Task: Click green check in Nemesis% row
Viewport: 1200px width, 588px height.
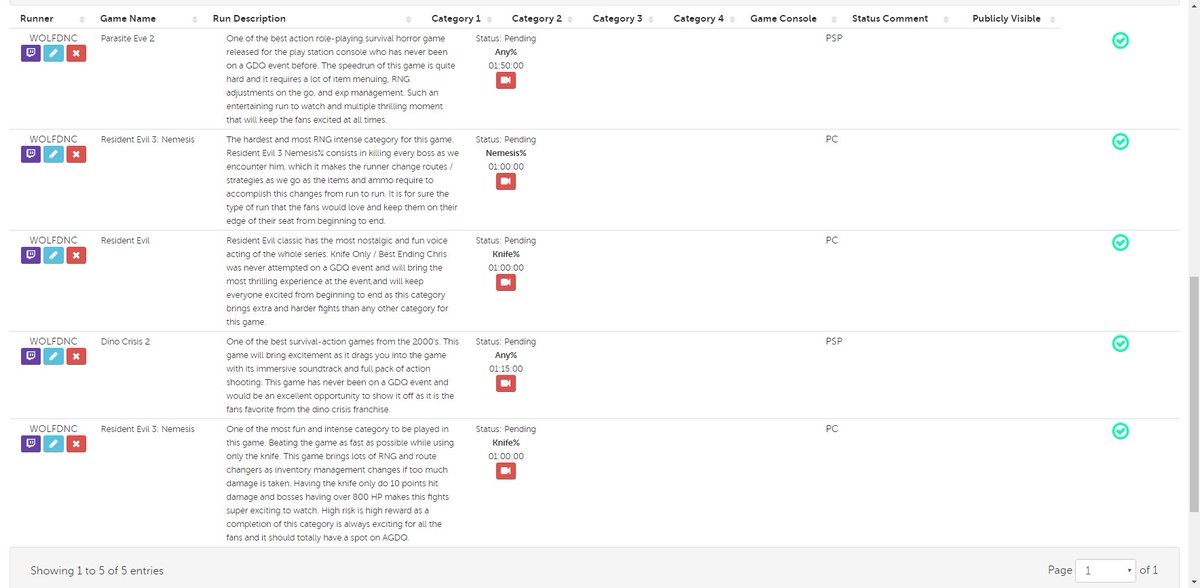Action: pyautogui.click(x=1120, y=141)
